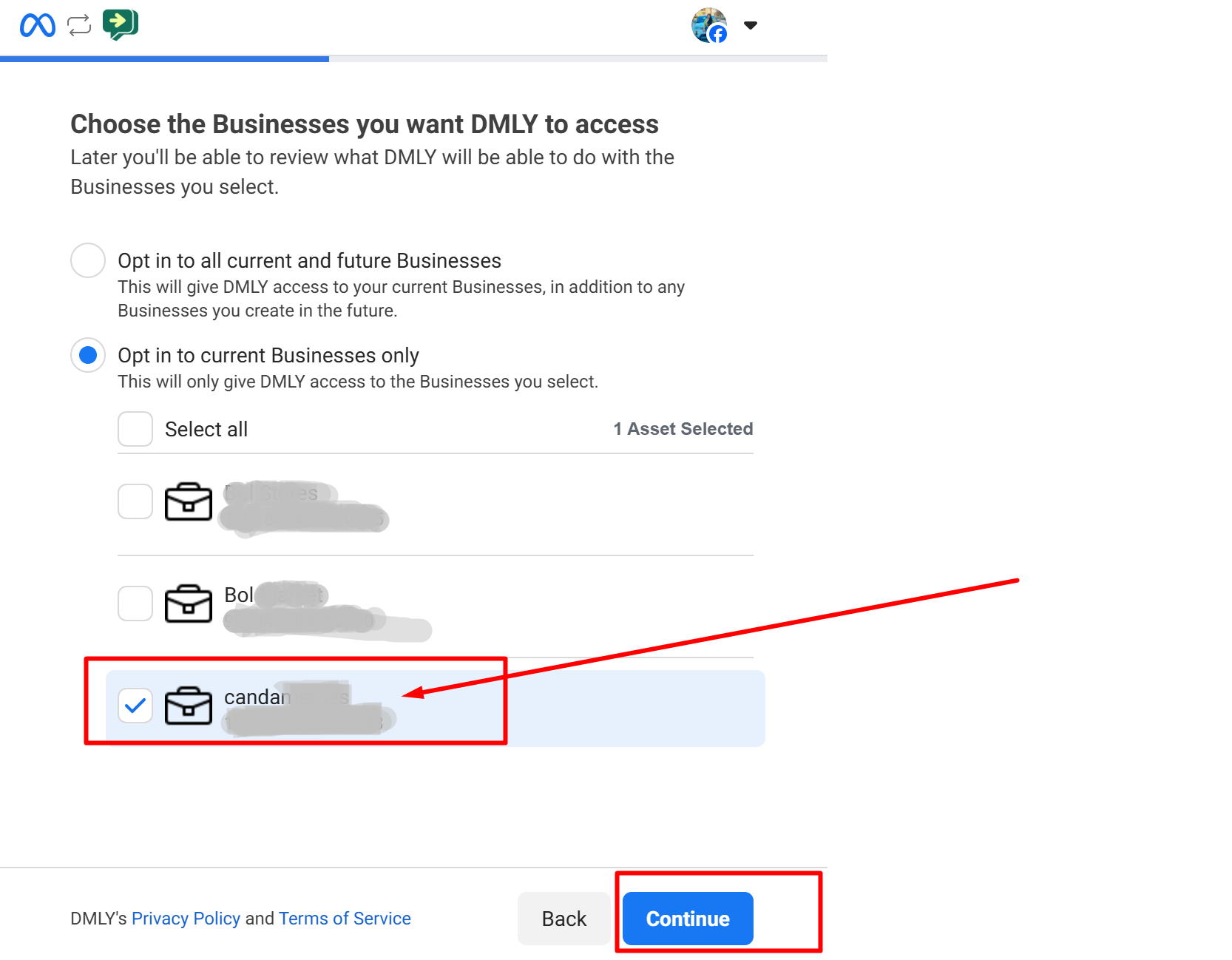
Task: Check the Bol business checkbox
Action: (135, 604)
